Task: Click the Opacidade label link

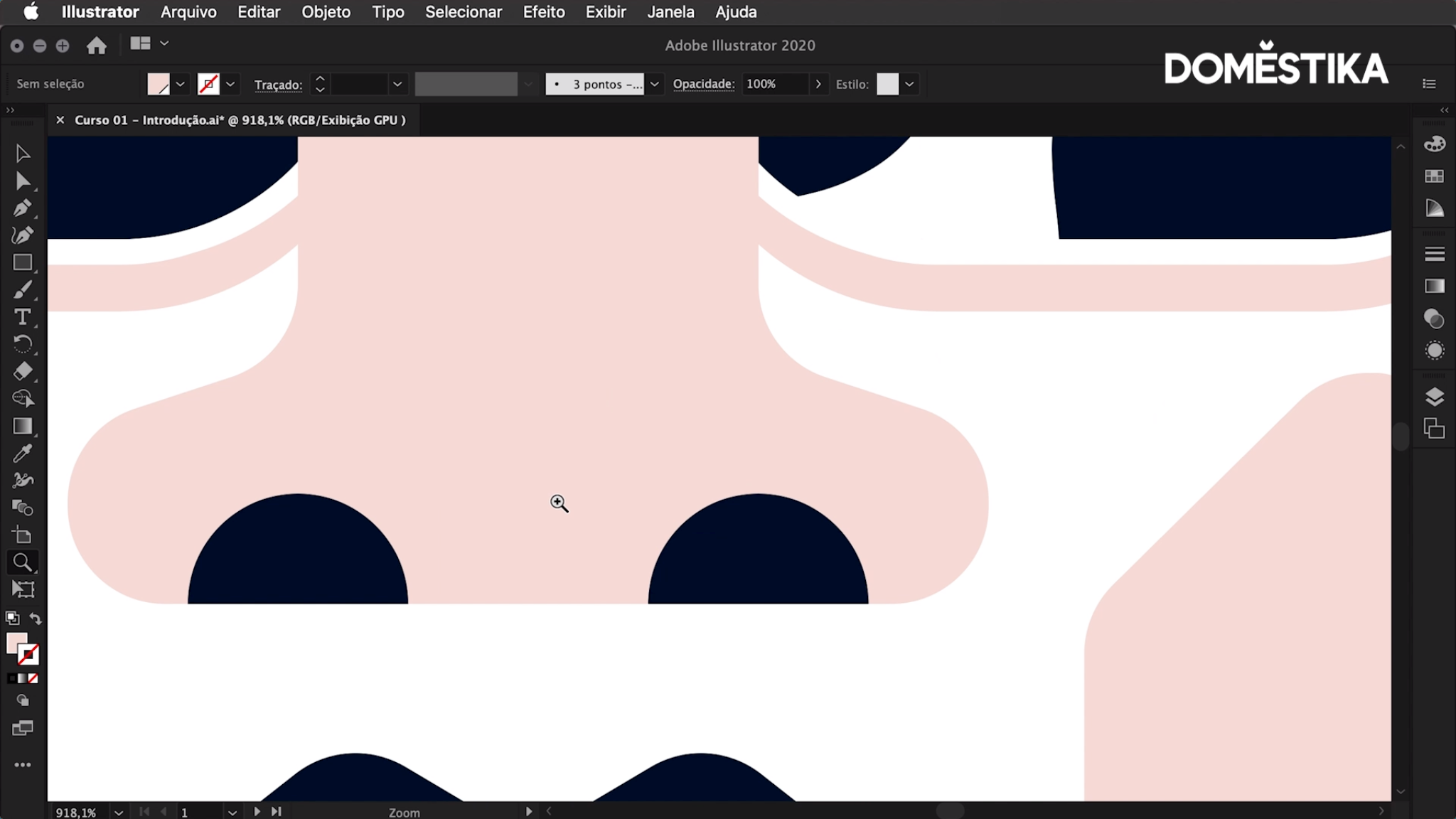Action: pos(703,84)
